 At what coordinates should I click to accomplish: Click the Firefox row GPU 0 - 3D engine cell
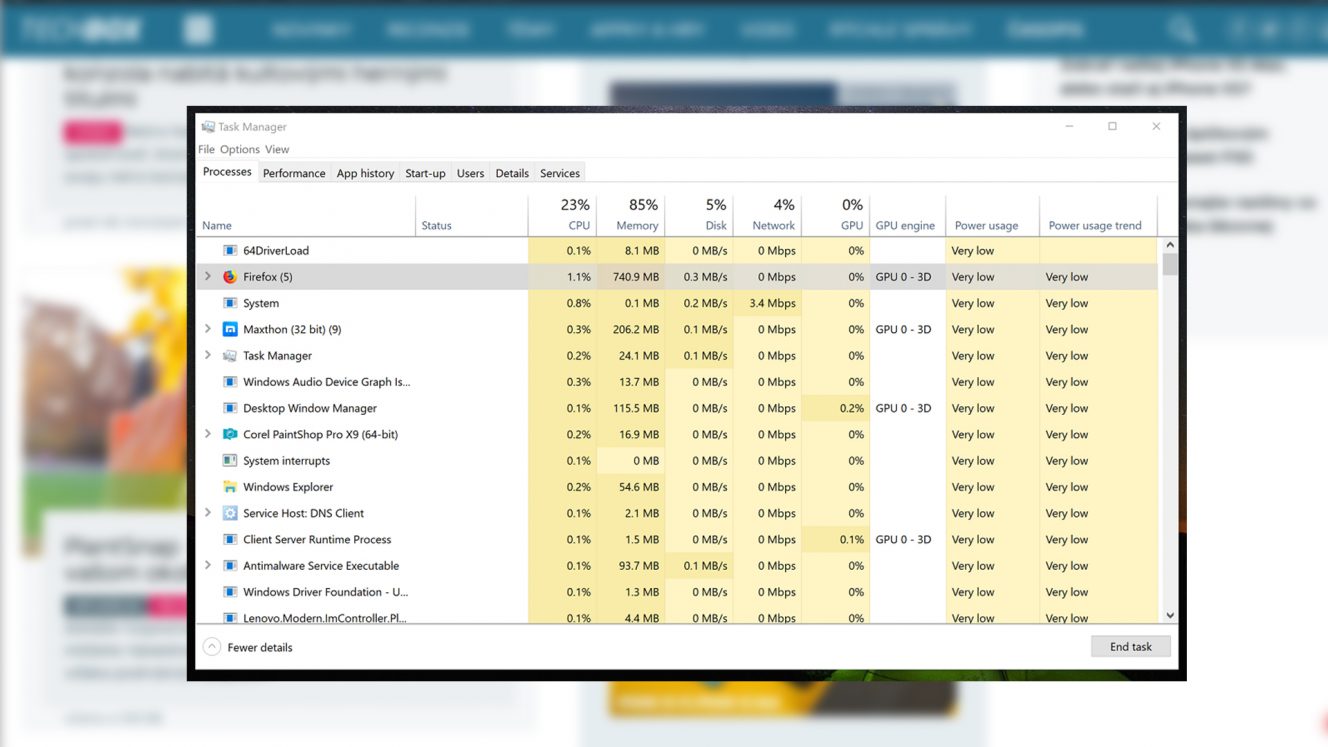[907, 277]
